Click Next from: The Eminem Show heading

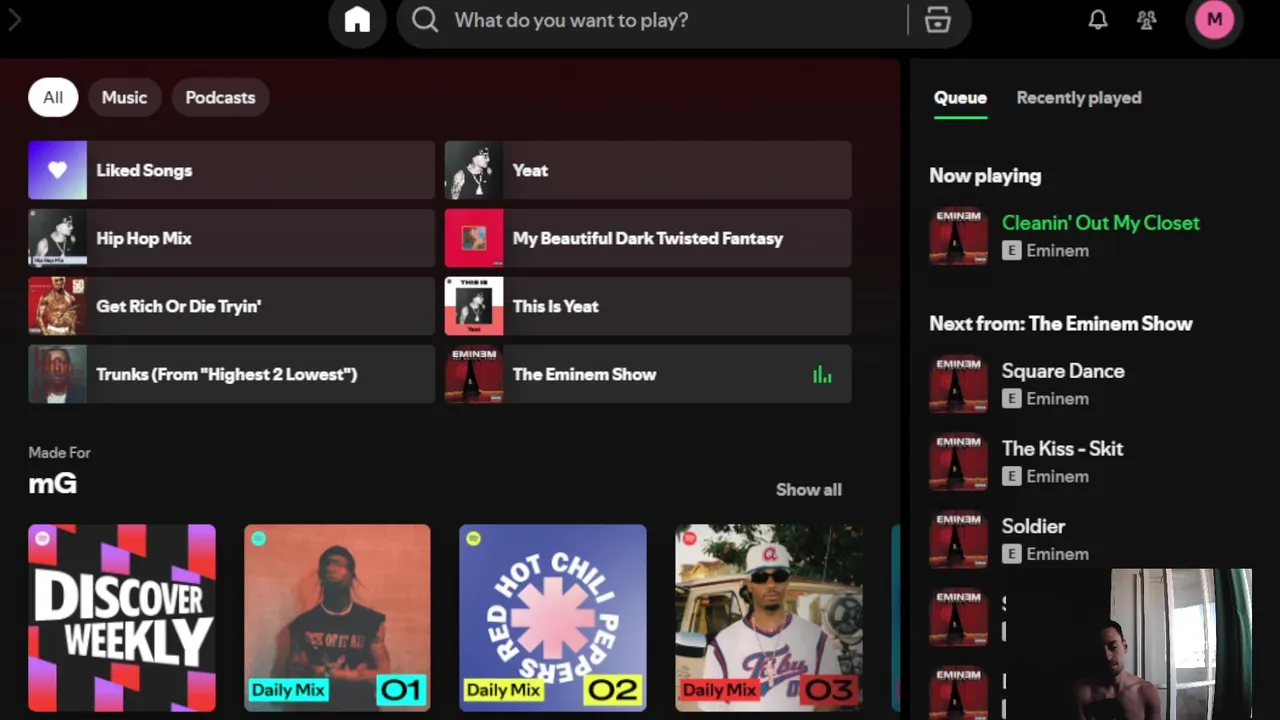tap(1061, 324)
